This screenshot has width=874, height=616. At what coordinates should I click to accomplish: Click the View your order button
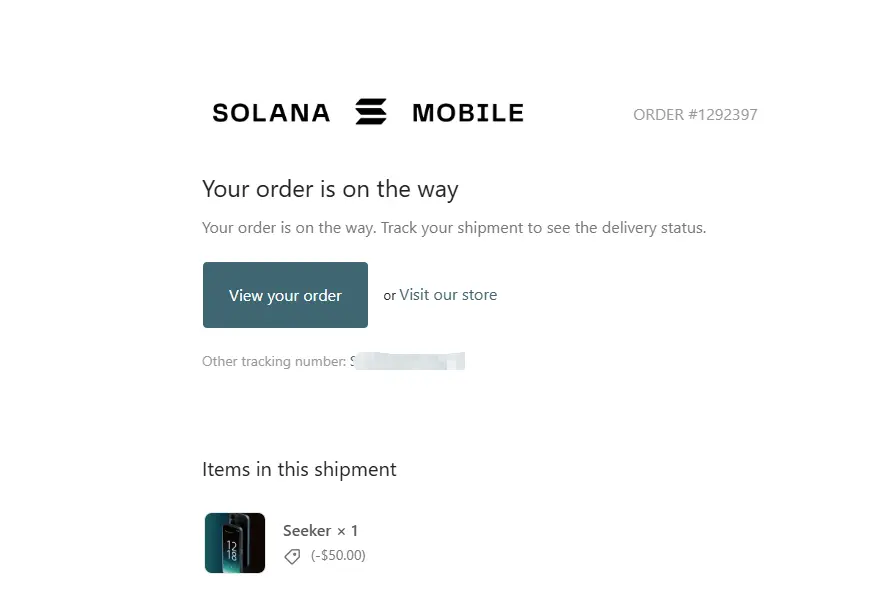click(285, 295)
